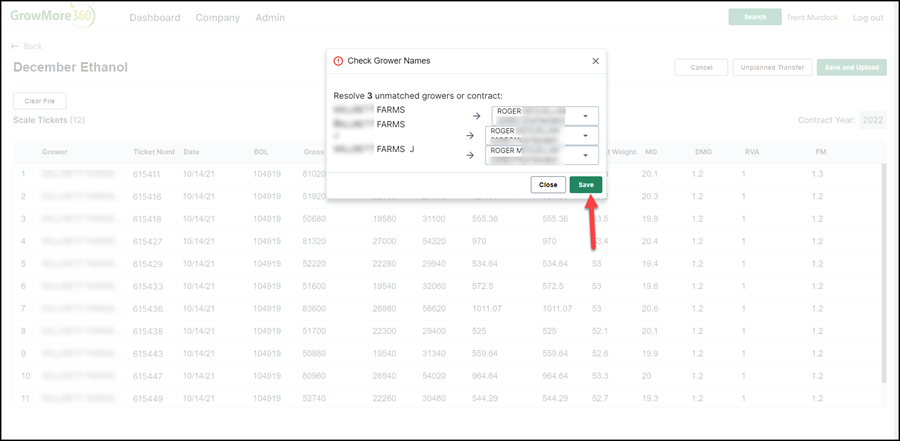Expand the second ROGER grower dropdown
Viewport: 900px width, 441px height.
541,136
